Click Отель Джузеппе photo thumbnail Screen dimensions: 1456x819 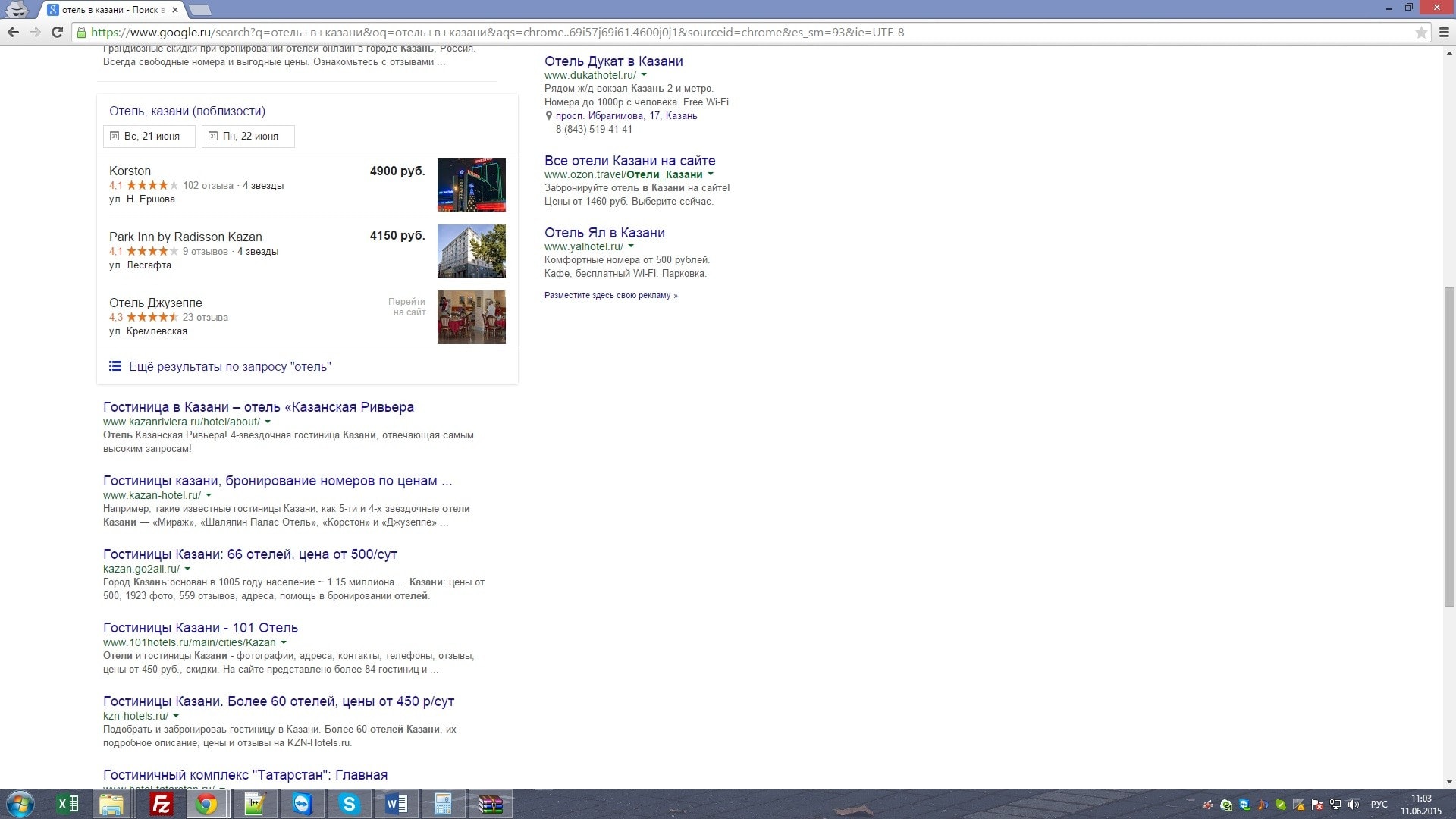(x=472, y=317)
